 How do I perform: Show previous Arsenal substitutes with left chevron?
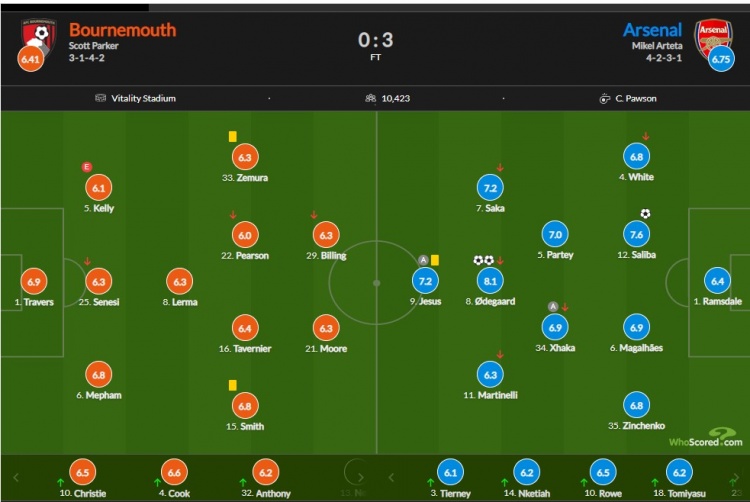(391, 477)
